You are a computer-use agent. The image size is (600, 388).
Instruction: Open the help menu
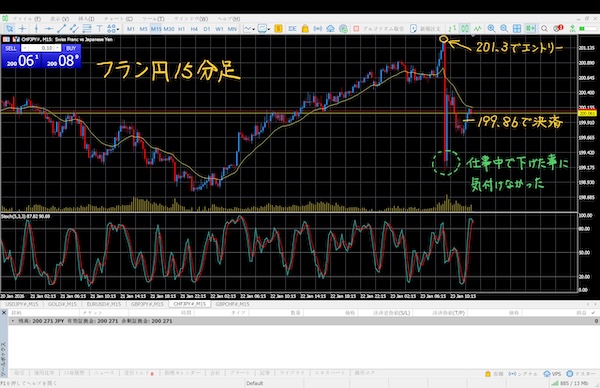tap(228, 19)
